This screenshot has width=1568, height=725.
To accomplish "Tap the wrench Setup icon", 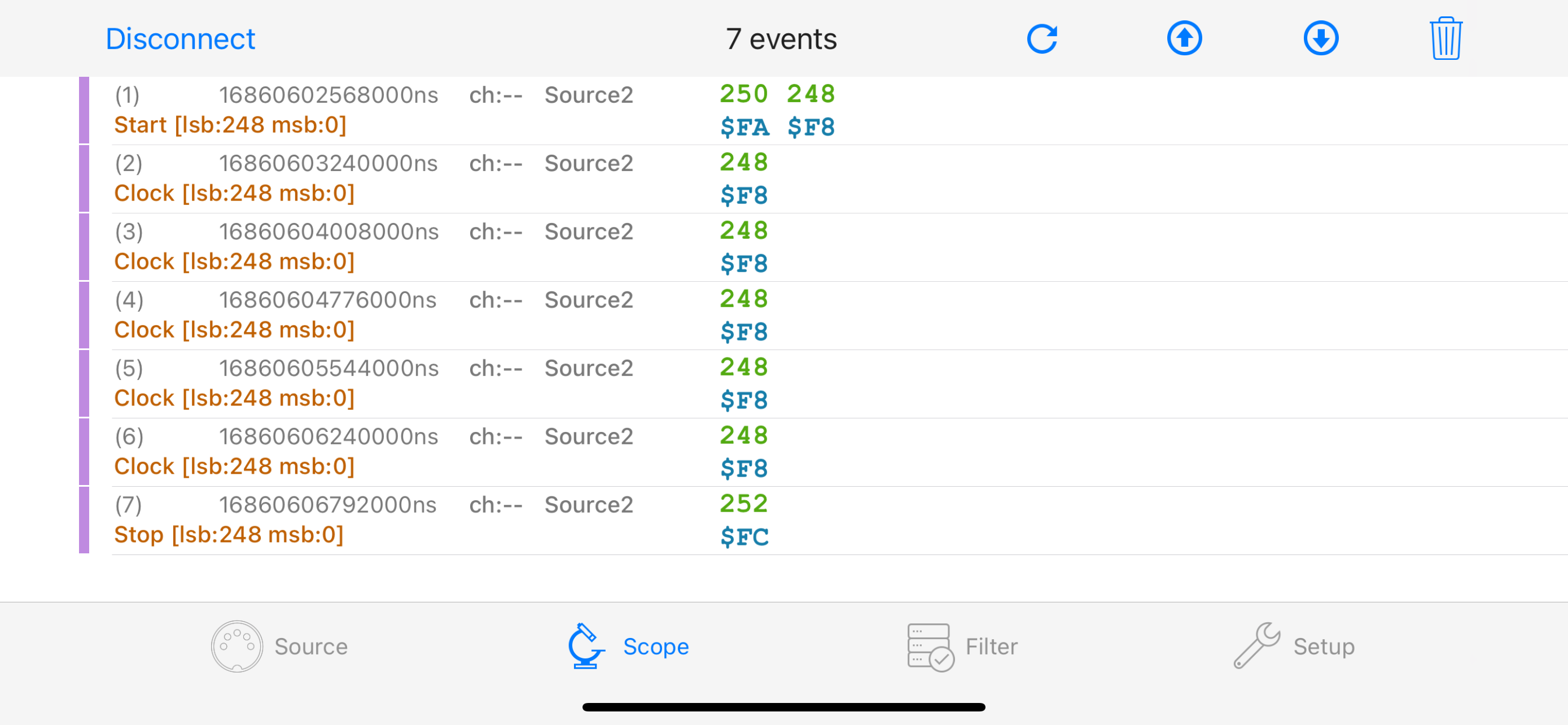I will point(1257,646).
